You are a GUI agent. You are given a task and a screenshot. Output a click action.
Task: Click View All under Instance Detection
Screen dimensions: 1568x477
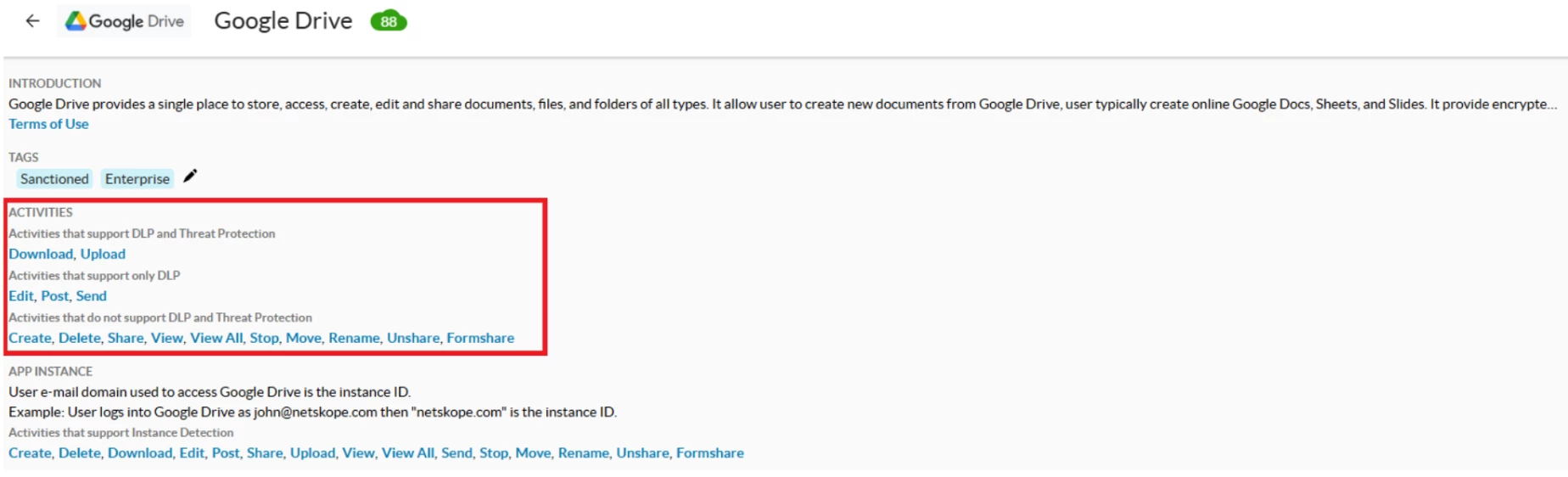point(408,453)
